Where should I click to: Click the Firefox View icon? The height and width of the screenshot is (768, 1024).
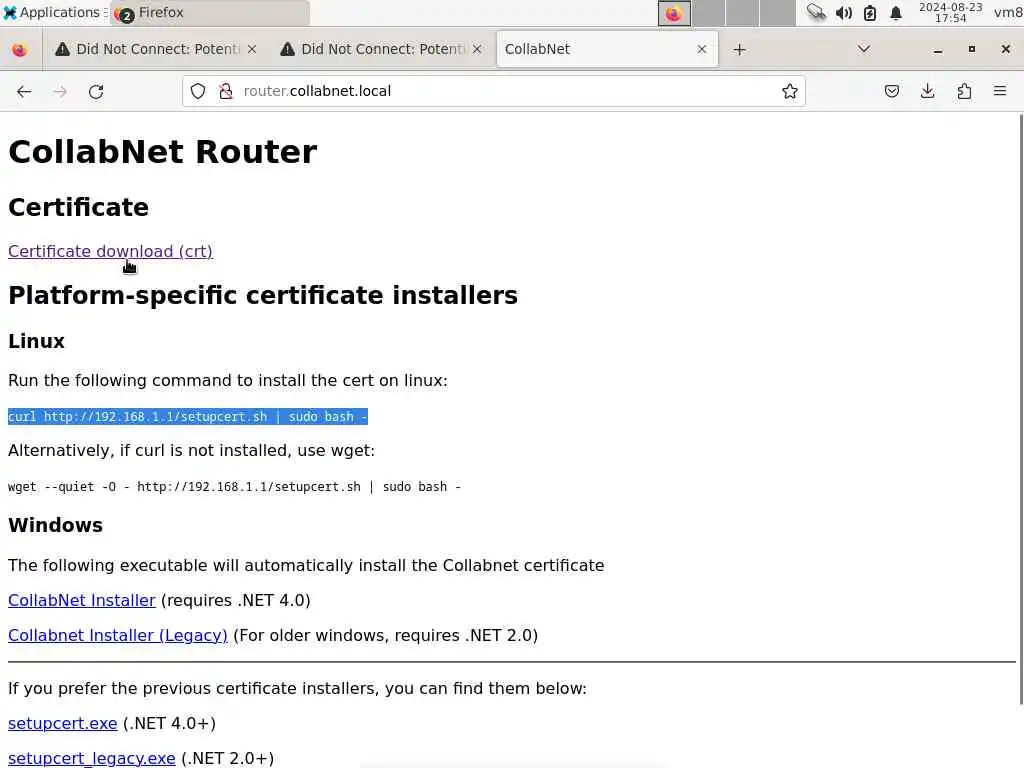coord(20,50)
